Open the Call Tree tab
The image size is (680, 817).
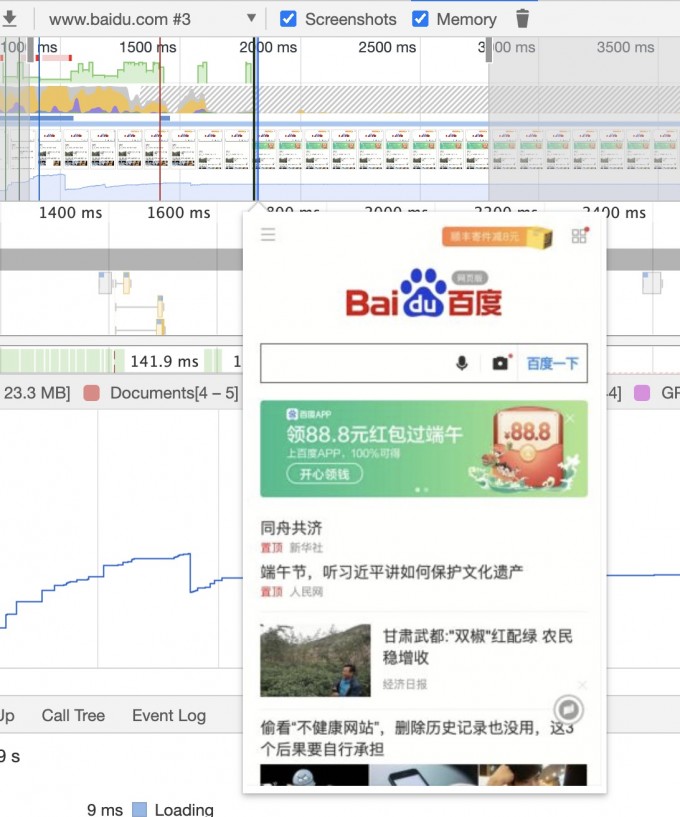(x=73, y=715)
